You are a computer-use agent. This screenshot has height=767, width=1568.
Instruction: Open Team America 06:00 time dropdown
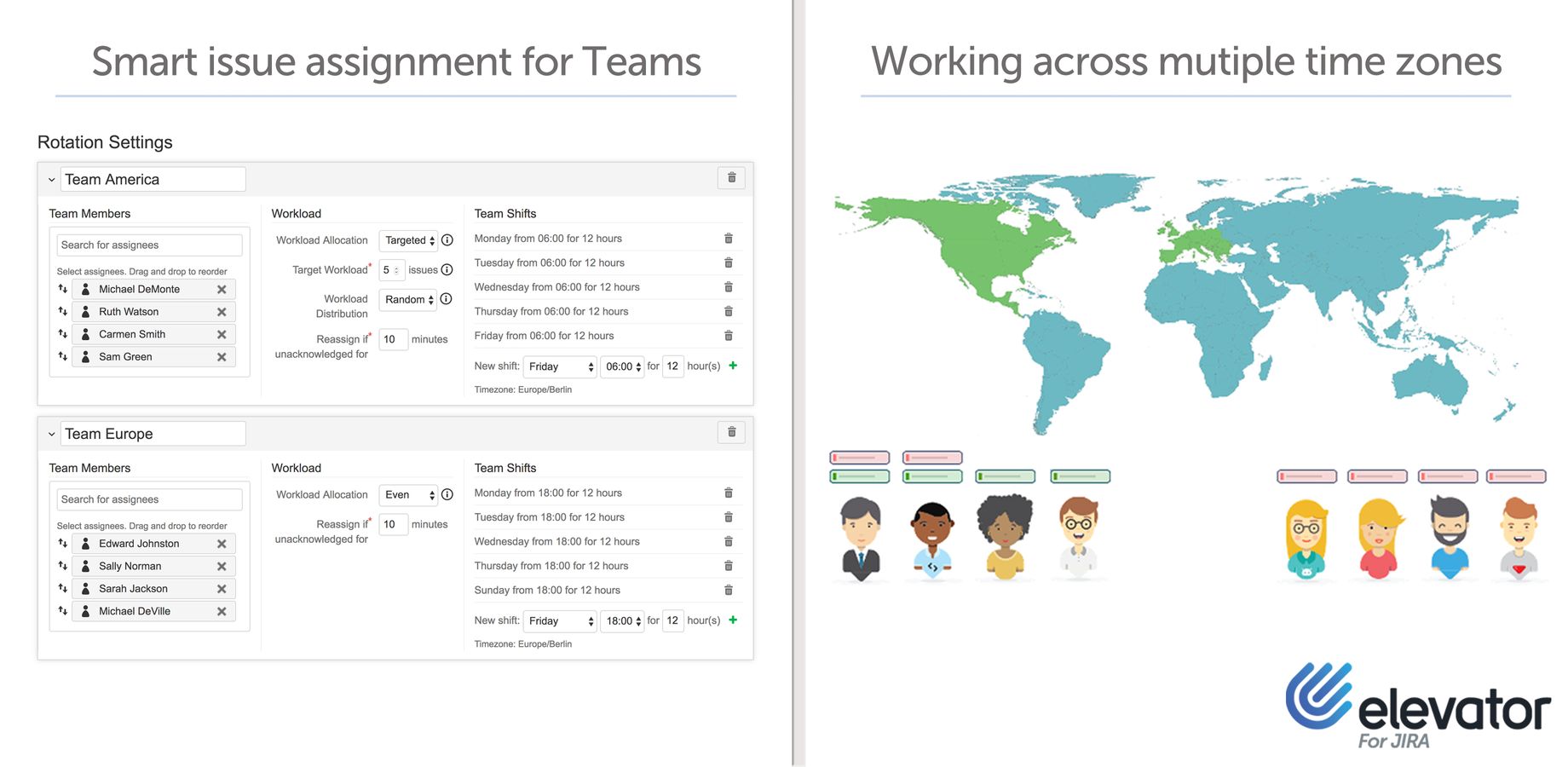[623, 366]
